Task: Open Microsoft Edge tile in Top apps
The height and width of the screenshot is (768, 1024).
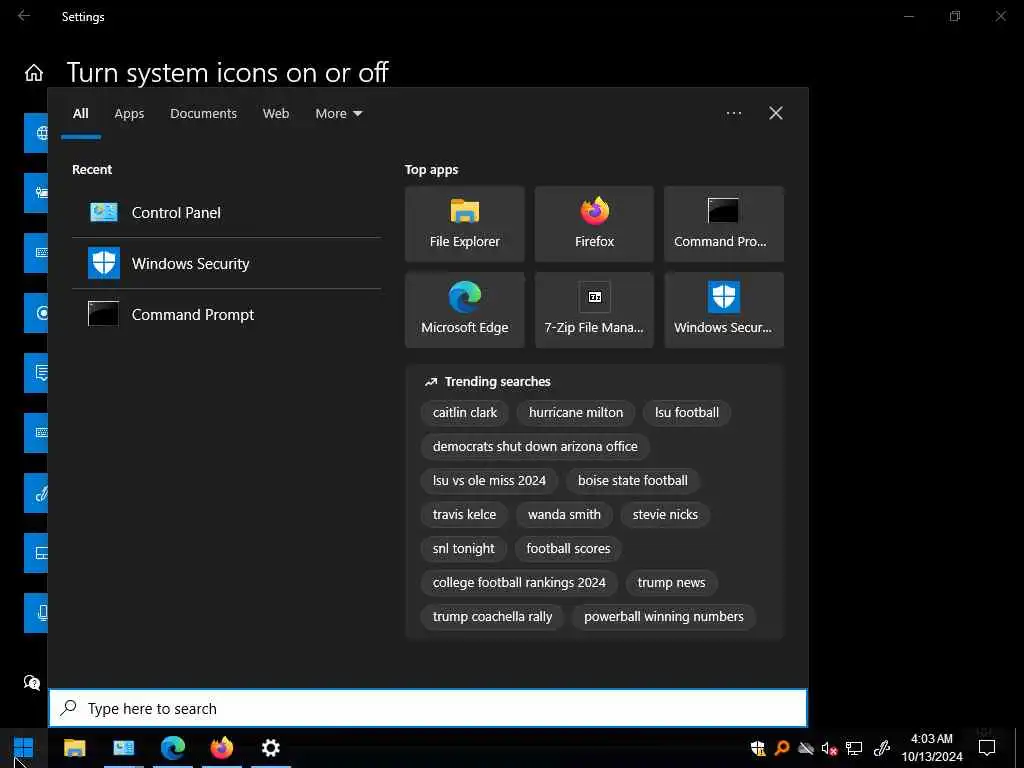Action: click(464, 310)
